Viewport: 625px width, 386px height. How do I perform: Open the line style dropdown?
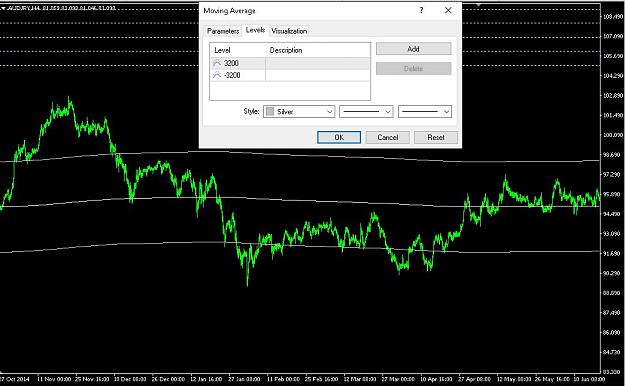click(366, 112)
